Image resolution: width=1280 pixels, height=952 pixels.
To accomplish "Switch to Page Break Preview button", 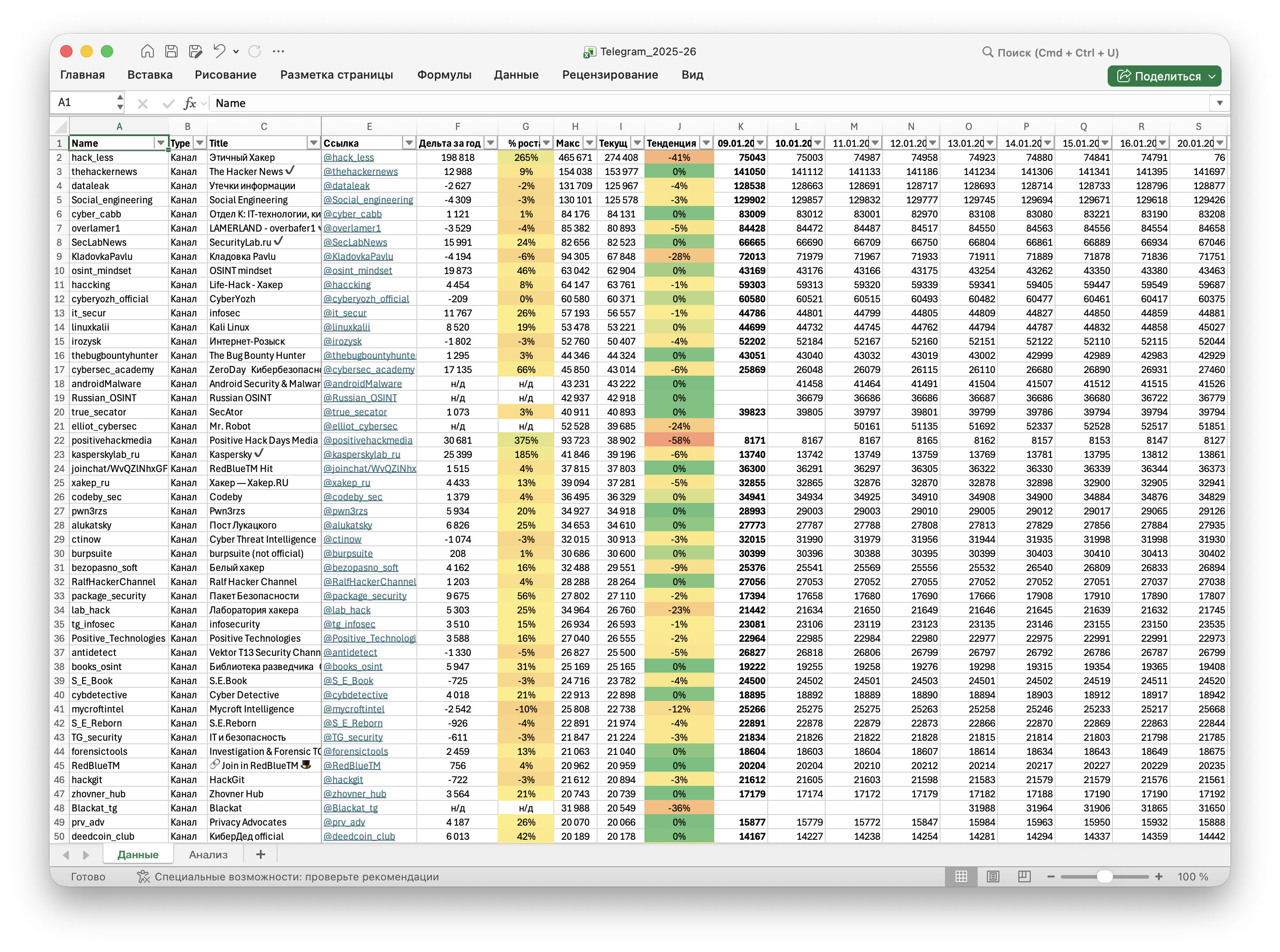I will pos(1024,876).
